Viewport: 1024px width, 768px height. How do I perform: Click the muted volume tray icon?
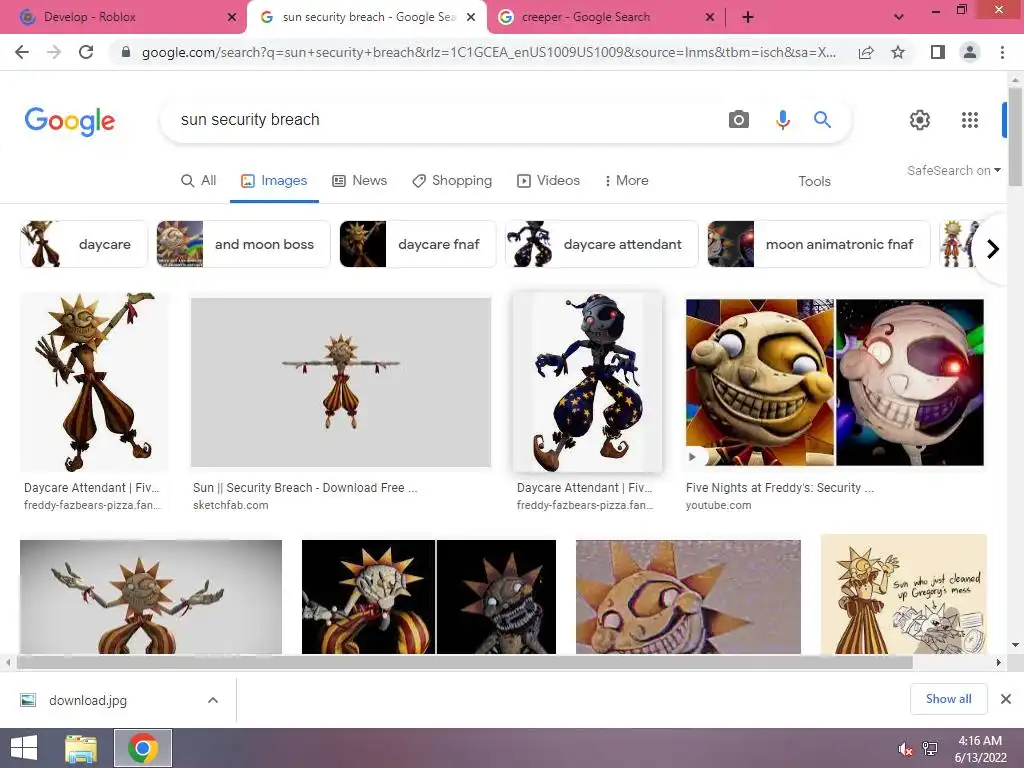click(x=905, y=749)
